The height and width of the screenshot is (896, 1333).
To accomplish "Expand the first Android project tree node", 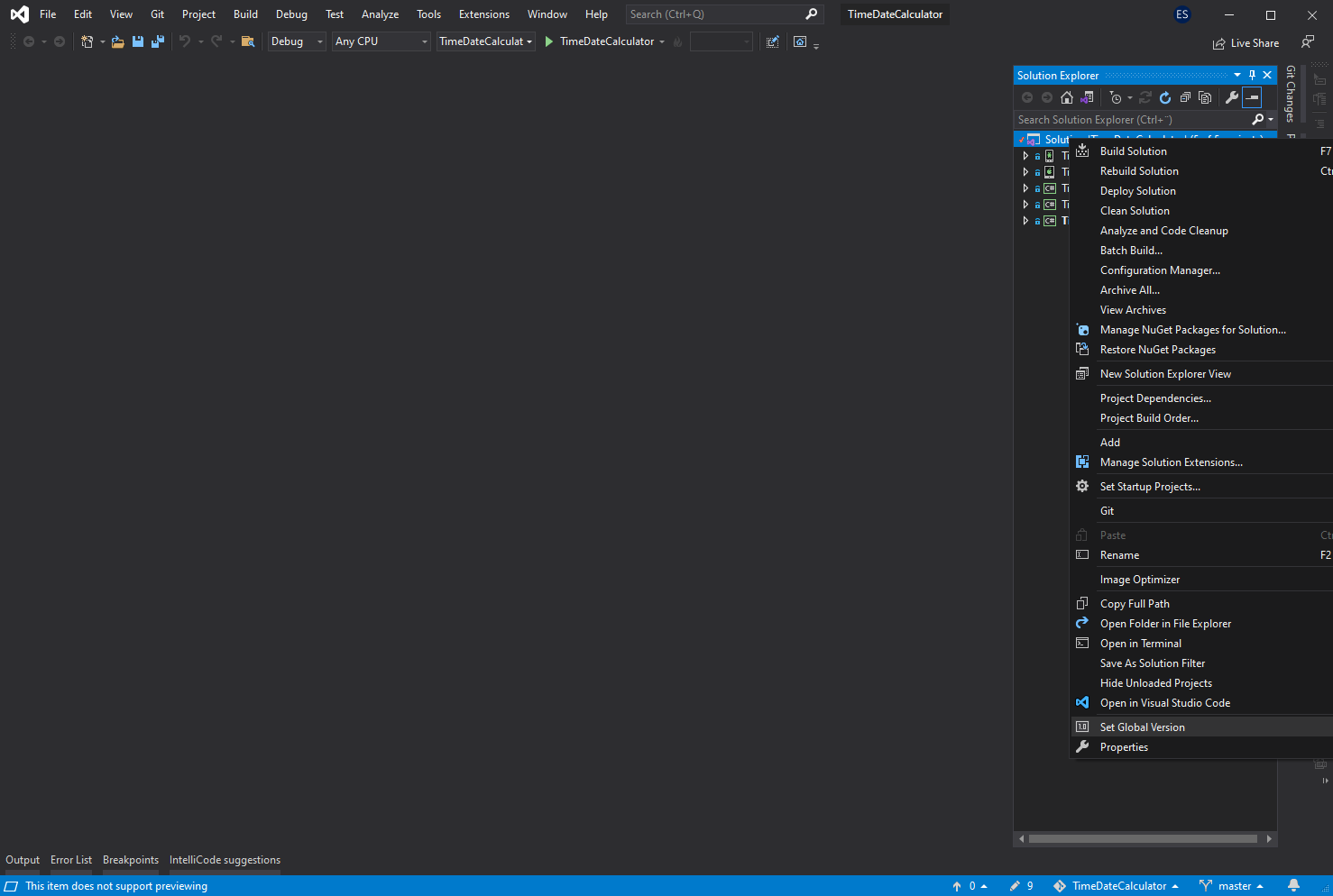I will (1025, 156).
